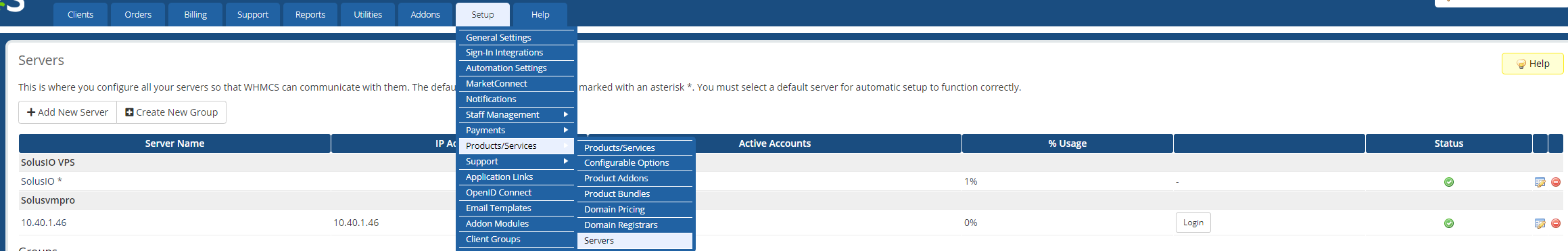
Task: Open Client Groups menu entry
Action: (x=517, y=239)
